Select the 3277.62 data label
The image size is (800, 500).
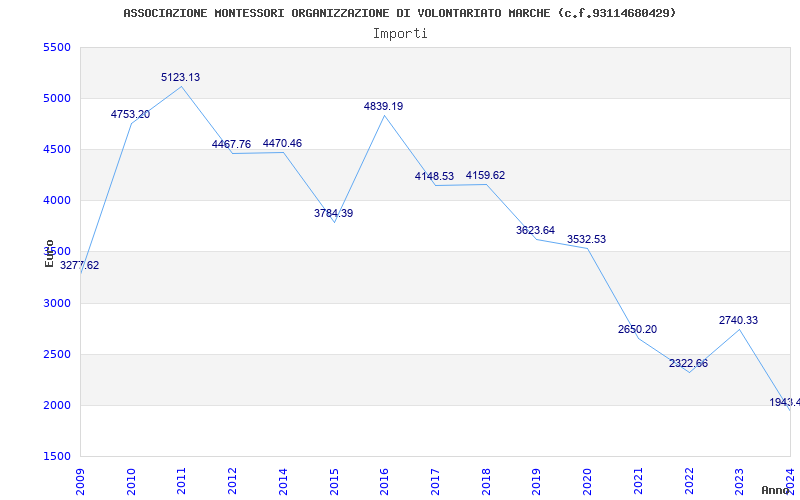coord(80,265)
